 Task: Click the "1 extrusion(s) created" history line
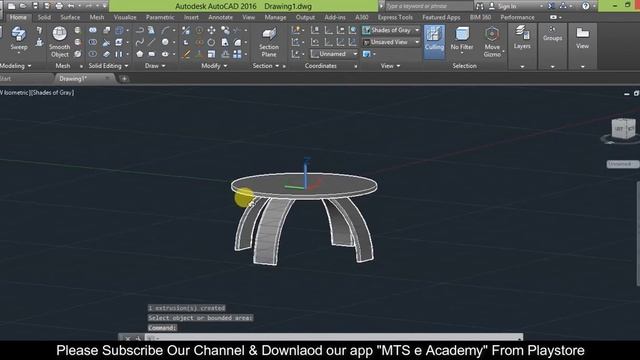tap(187, 308)
